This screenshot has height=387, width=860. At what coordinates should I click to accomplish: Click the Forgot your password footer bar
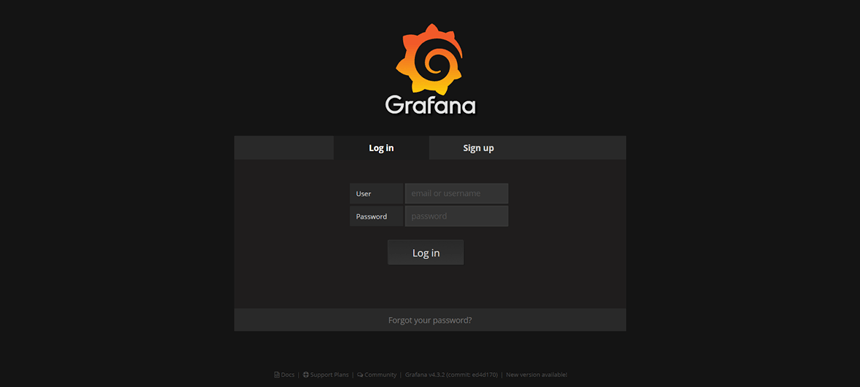[x=430, y=320]
